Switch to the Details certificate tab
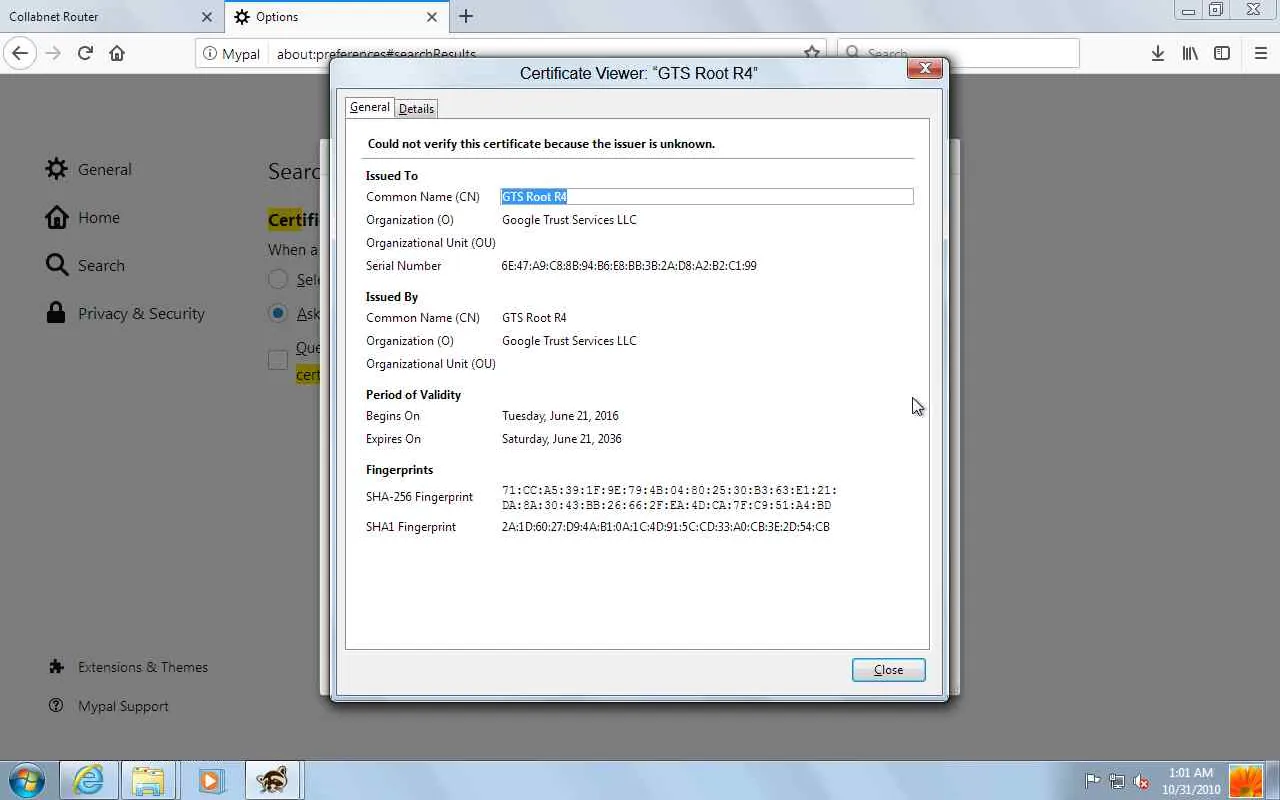 click(x=416, y=108)
